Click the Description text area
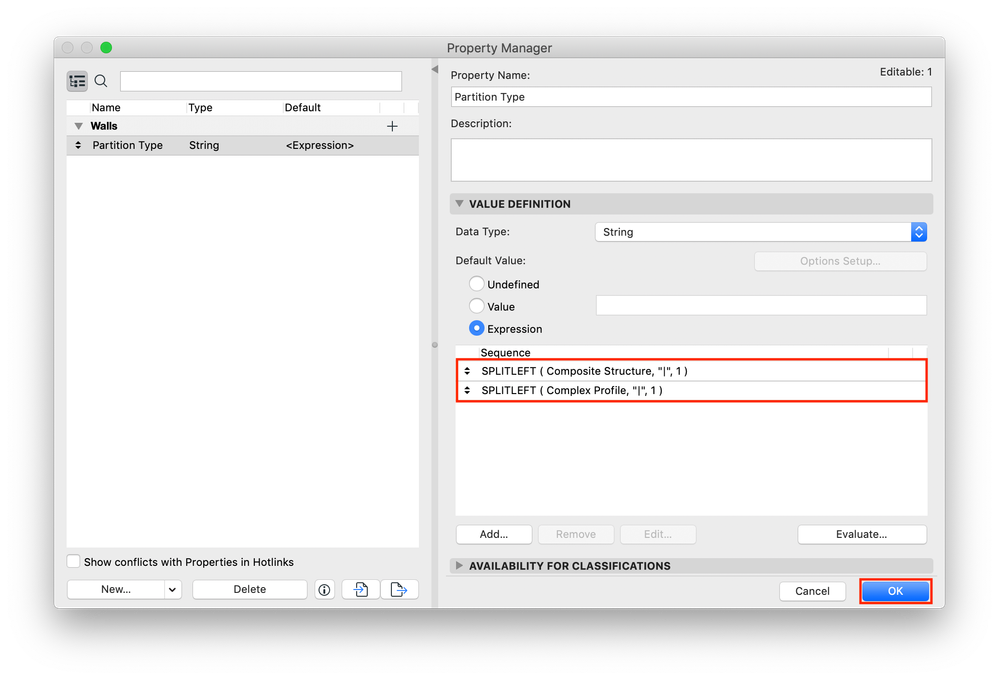 click(691, 160)
